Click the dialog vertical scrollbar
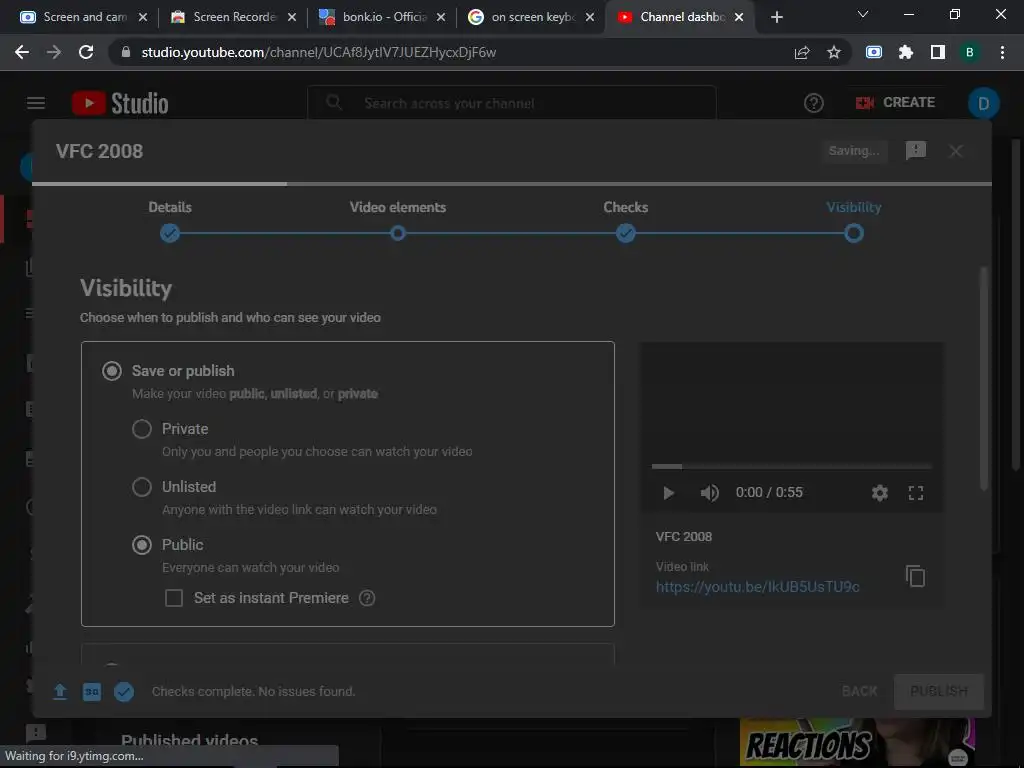Viewport: 1024px width, 768px height. [x=984, y=379]
